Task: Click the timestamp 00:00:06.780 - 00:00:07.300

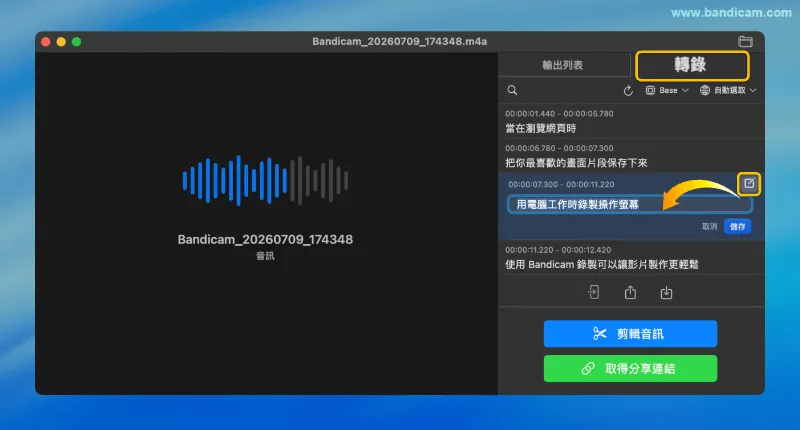Action: [x=559, y=148]
